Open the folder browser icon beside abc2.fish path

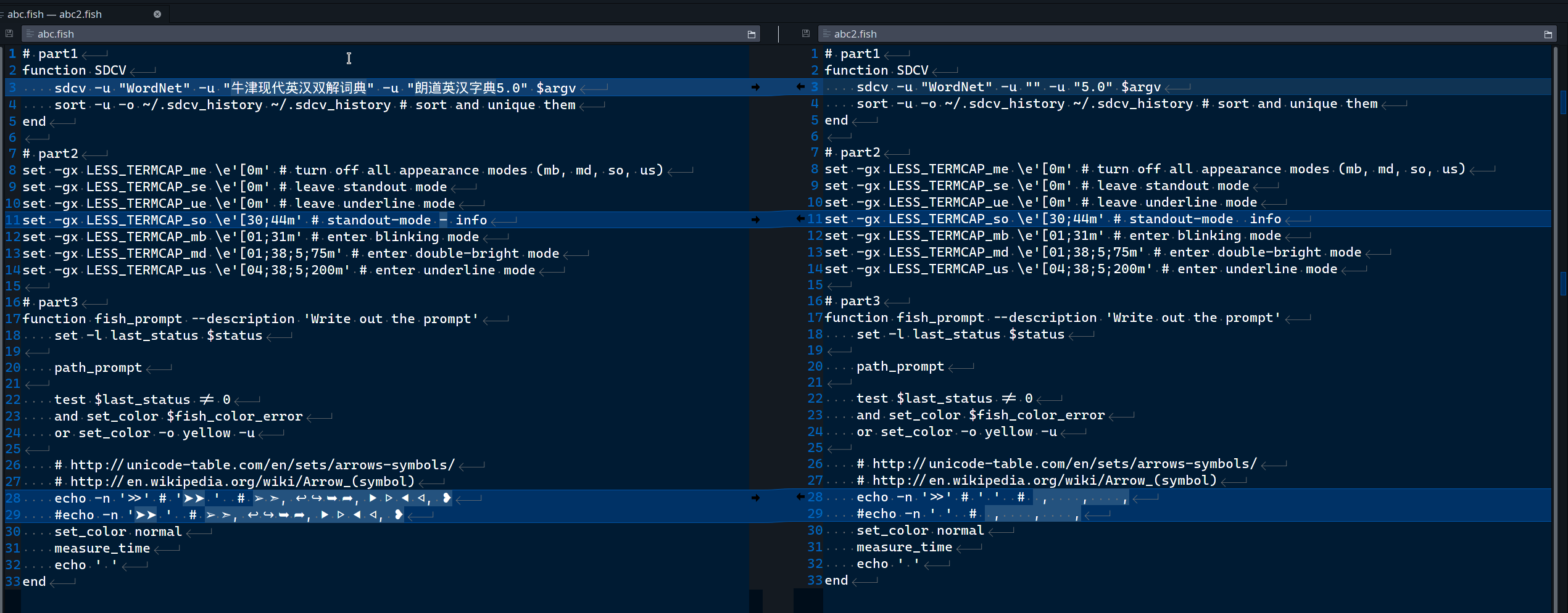click(x=1549, y=35)
